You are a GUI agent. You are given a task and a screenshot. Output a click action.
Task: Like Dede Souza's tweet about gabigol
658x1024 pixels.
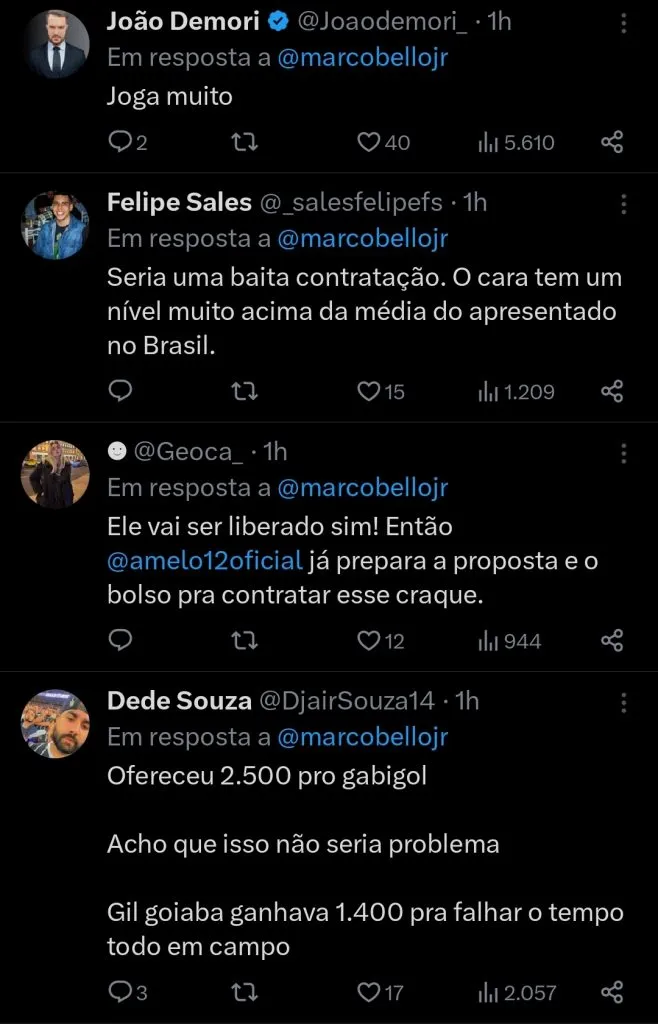(x=366, y=992)
